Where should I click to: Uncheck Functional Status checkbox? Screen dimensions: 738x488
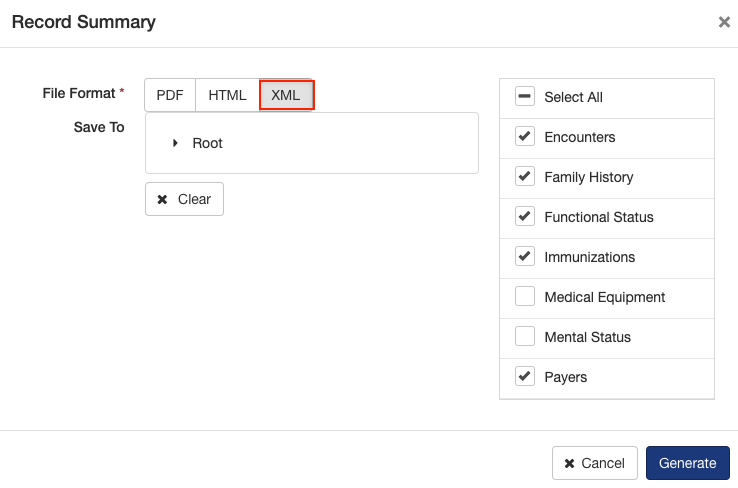point(524,216)
